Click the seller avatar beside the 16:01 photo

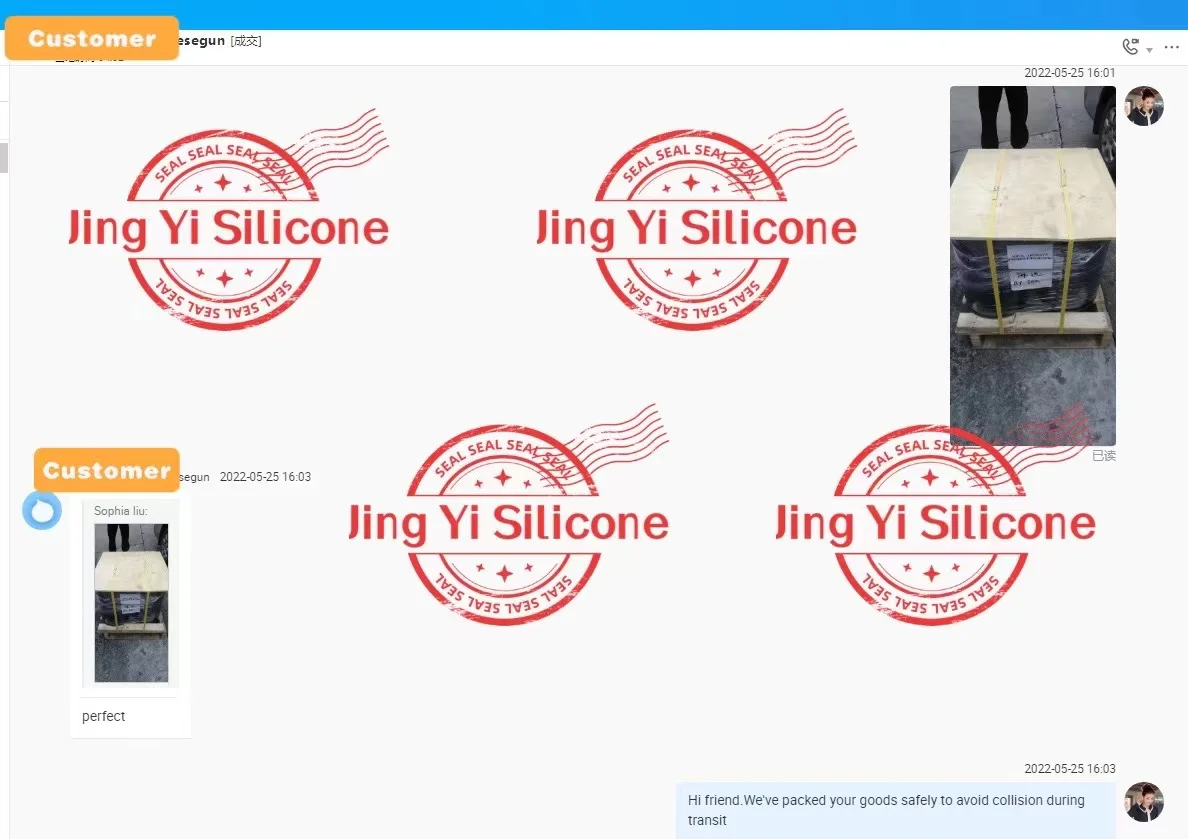click(x=1143, y=105)
